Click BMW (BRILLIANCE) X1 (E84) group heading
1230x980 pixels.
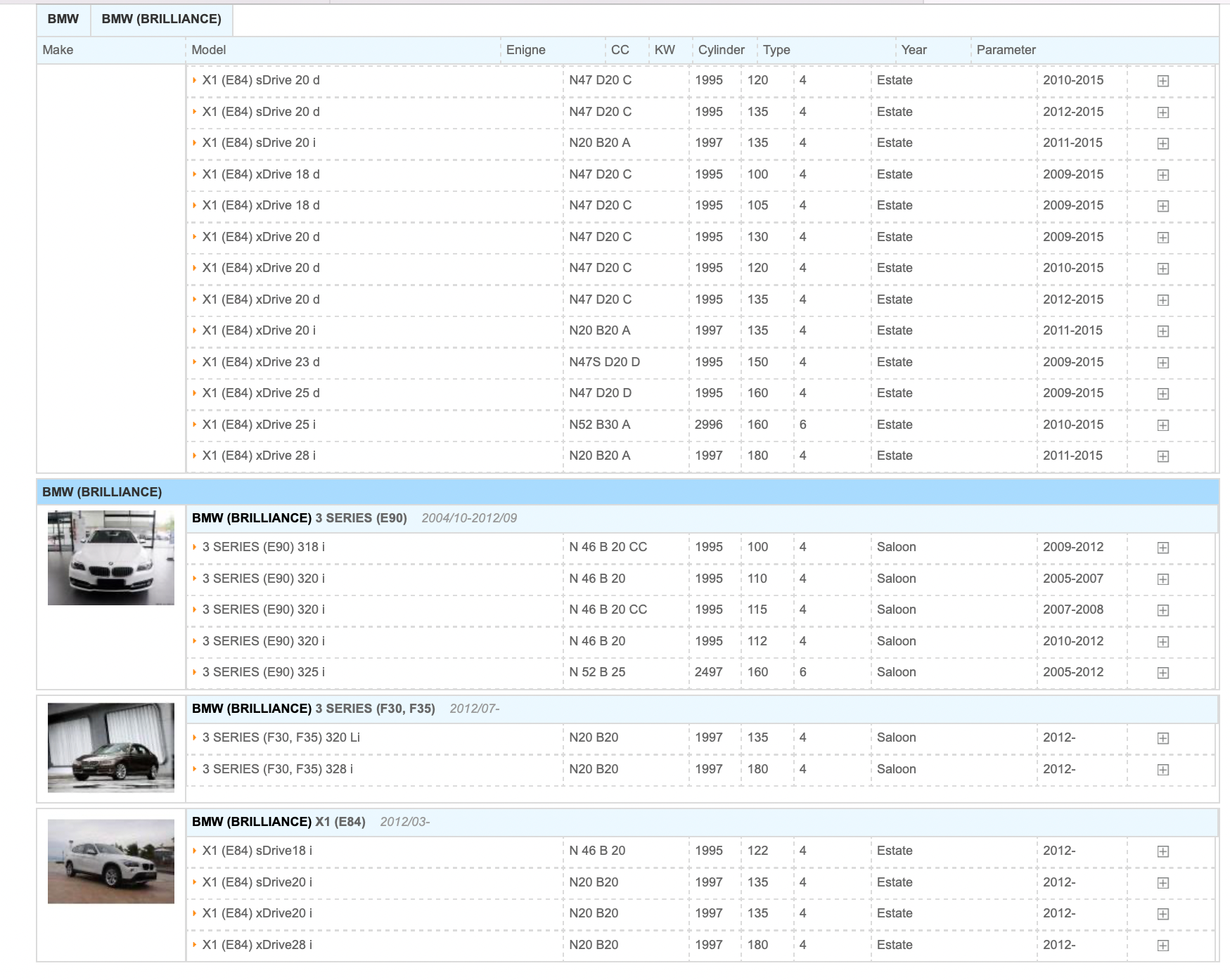click(x=278, y=822)
